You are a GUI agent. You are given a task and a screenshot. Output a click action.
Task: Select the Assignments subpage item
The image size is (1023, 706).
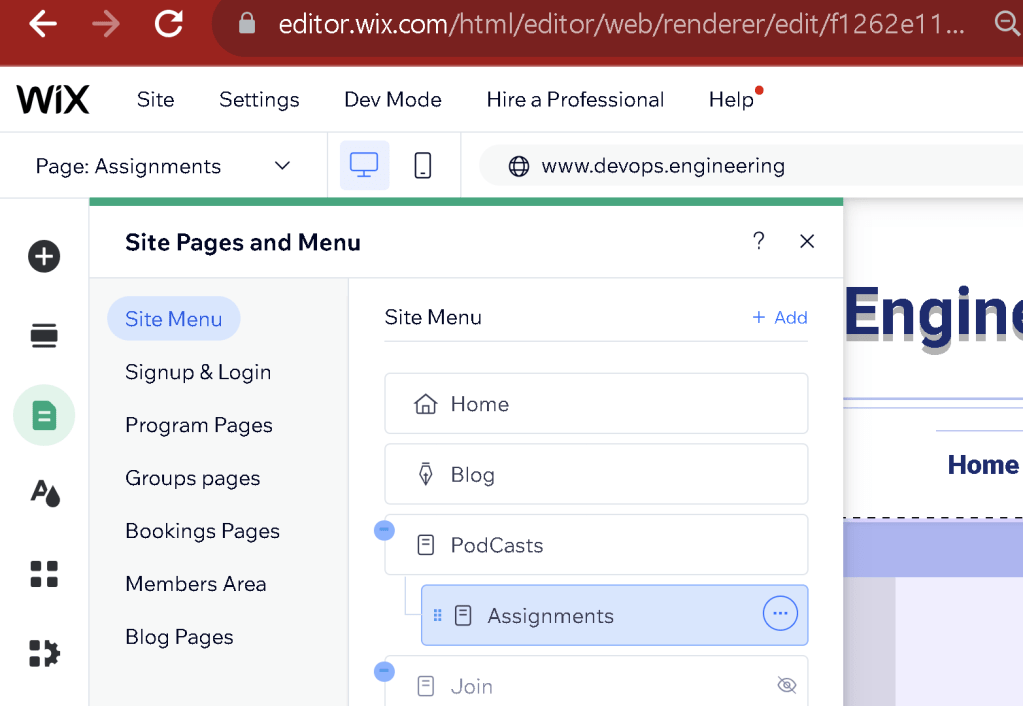click(615, 615)
